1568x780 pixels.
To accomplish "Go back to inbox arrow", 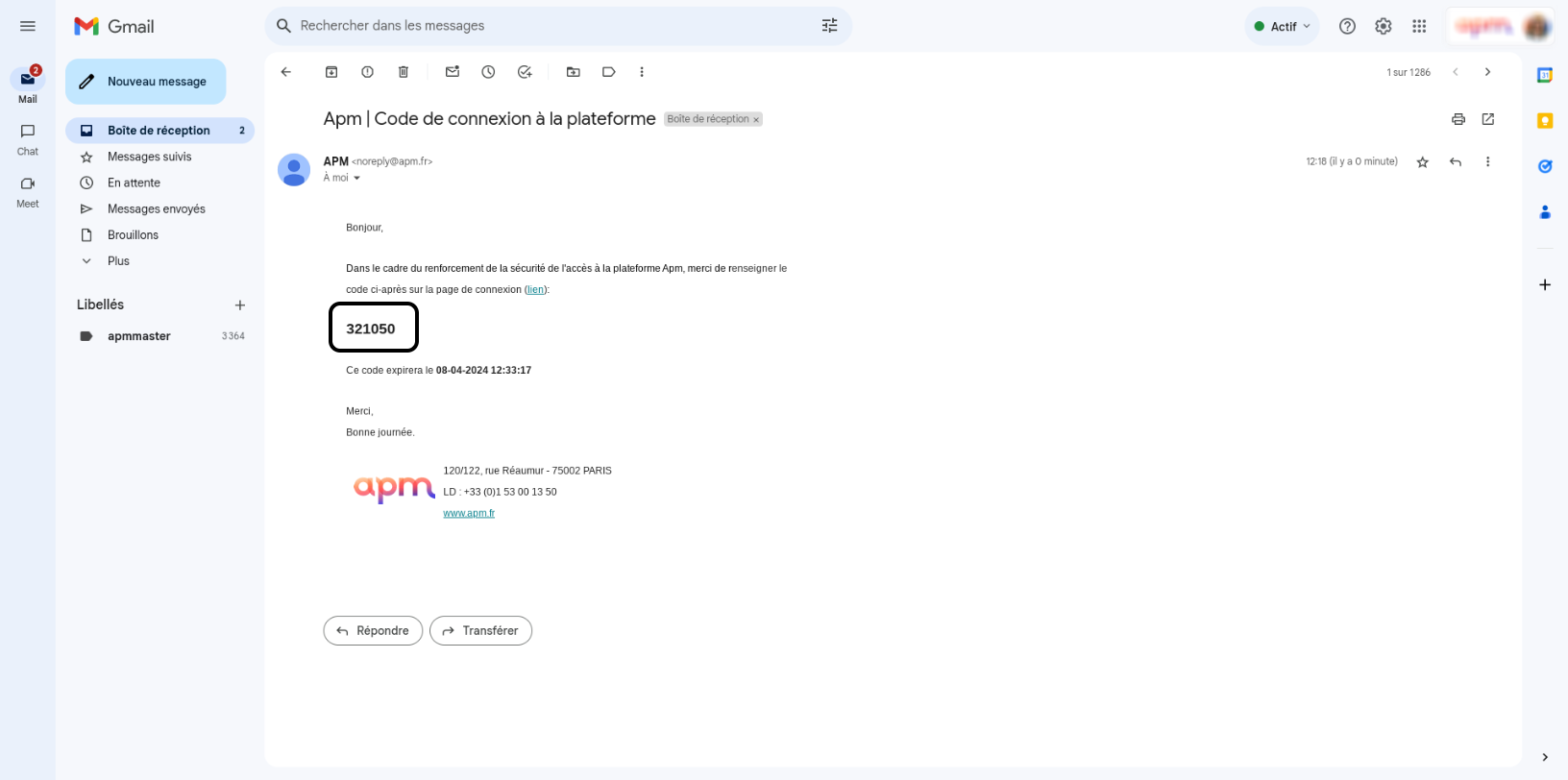I will [285, 72].
